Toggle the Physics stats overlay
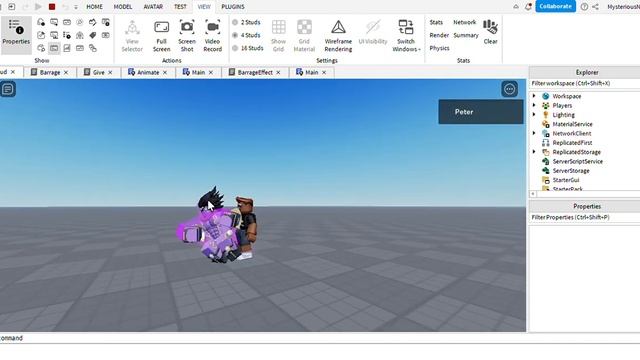 (439, 48)
